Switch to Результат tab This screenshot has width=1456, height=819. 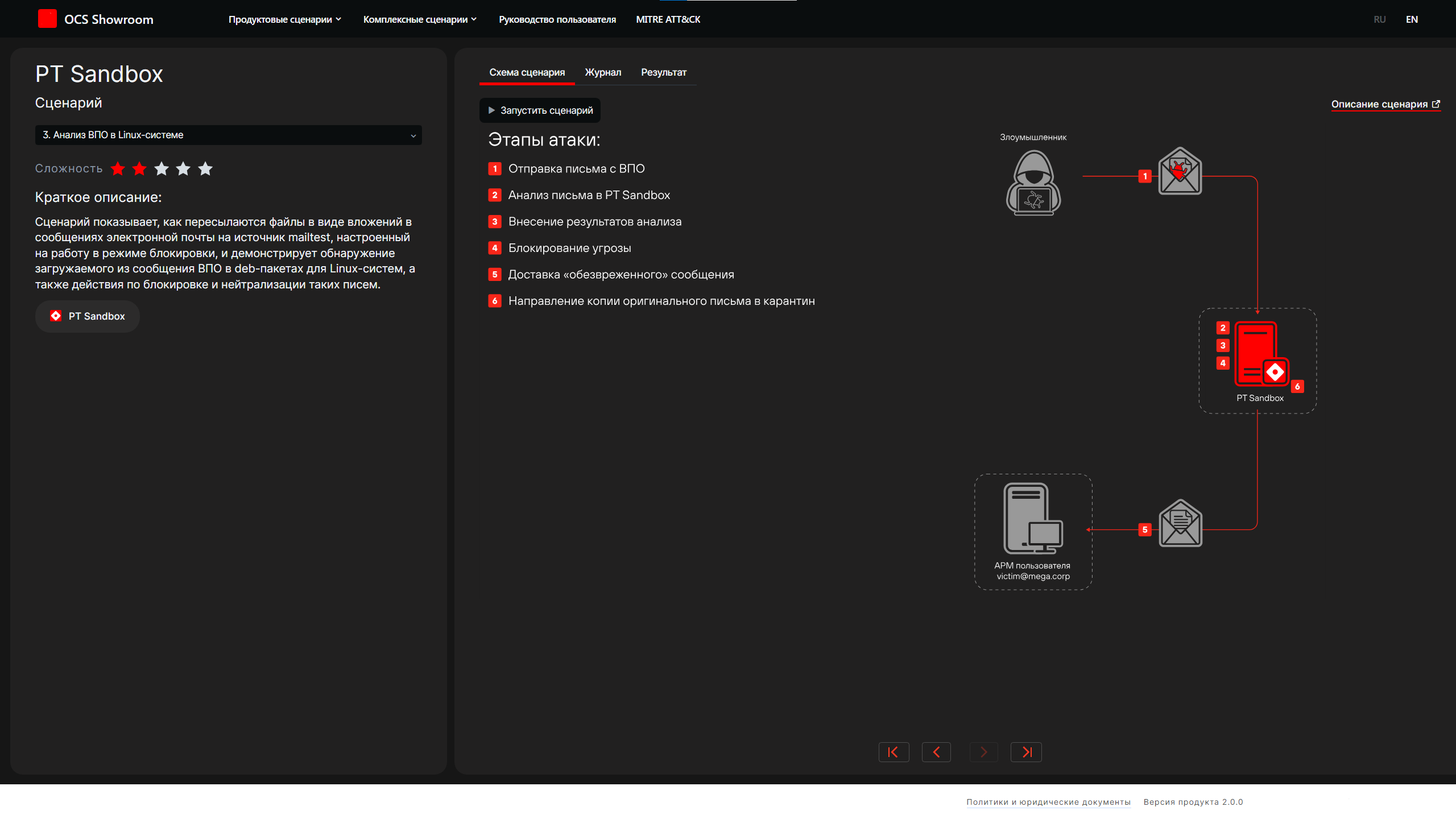click(x=664, y=72)
